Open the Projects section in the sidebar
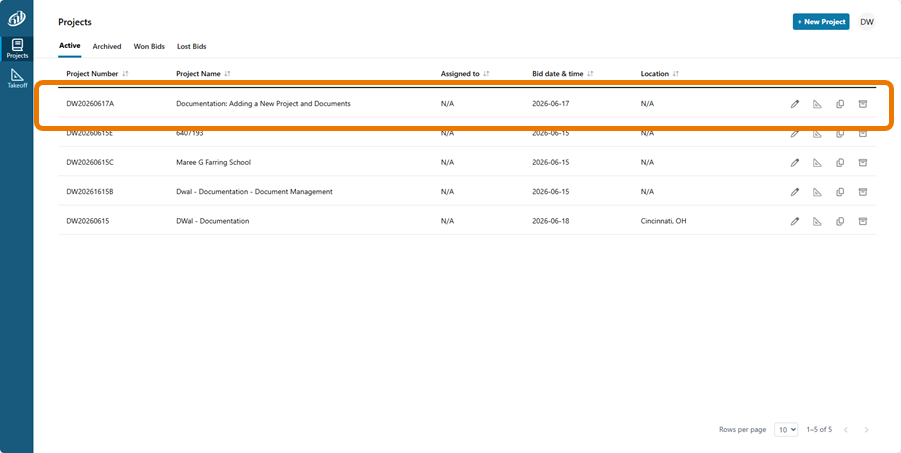Viewport: 901px width, 453px height. pyautogui.click(x=17, y=49)
